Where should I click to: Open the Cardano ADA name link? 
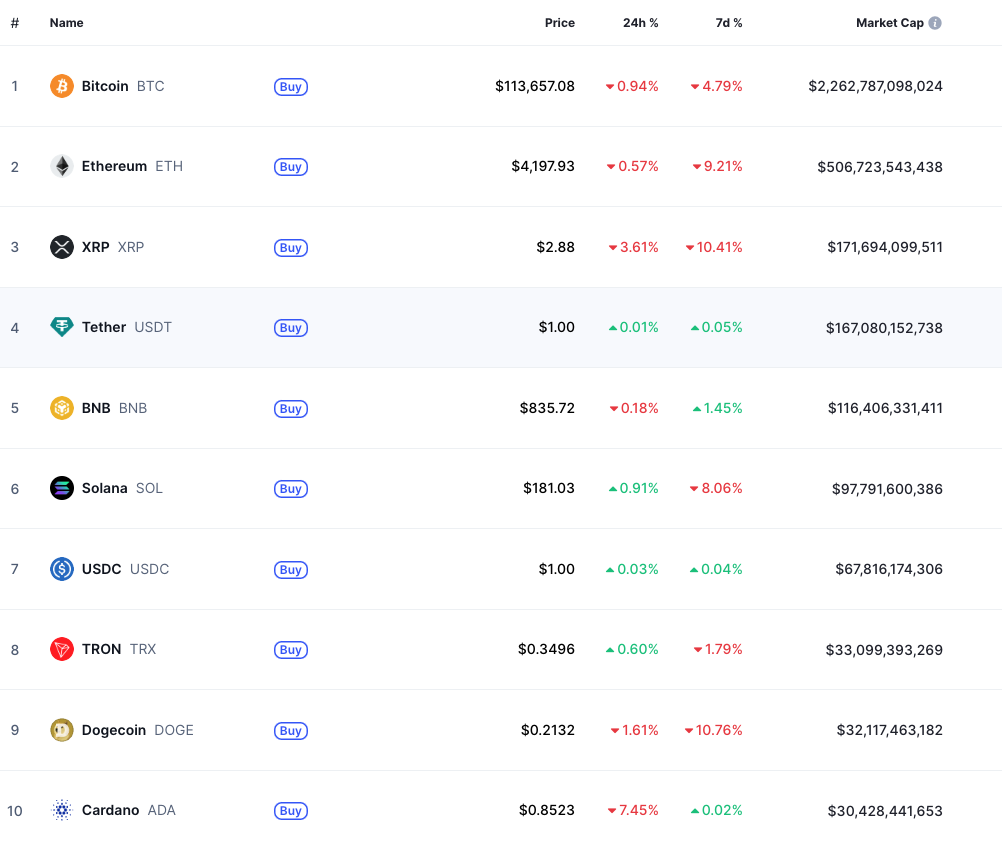click(x=128, y=811)
